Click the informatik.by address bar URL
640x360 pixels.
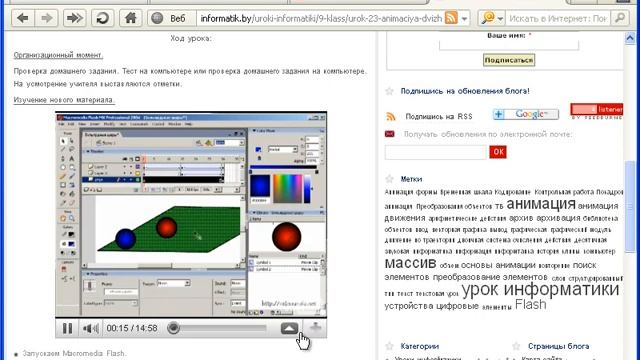(321, 18)
